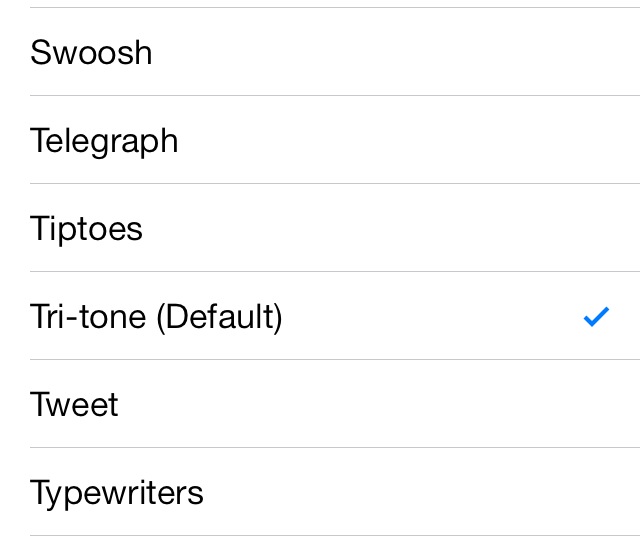Click the "Swoosh" text label

[x=91, y=52]
